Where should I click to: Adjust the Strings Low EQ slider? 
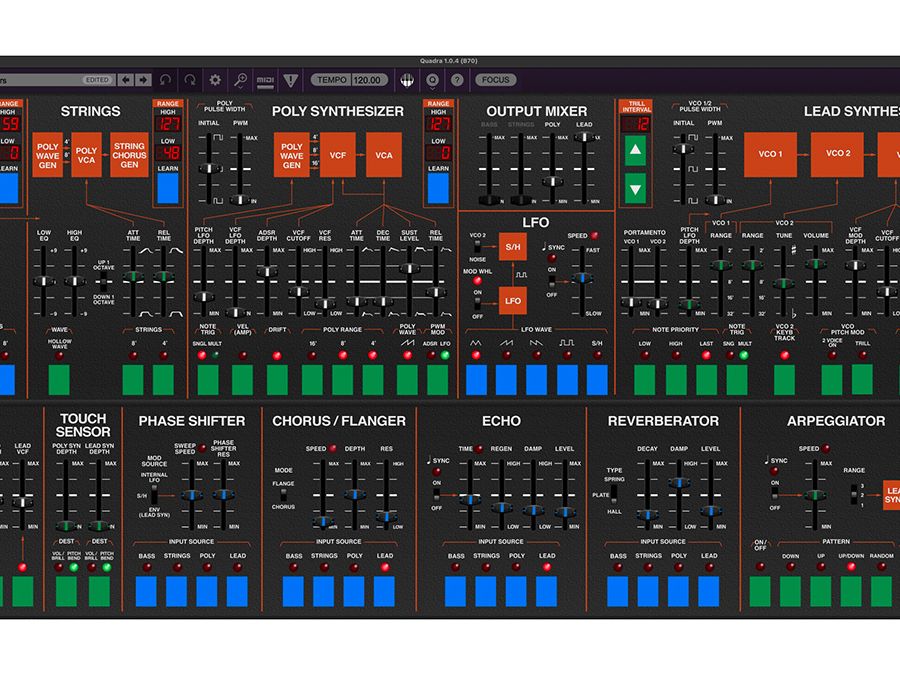[x=44, y=281]
